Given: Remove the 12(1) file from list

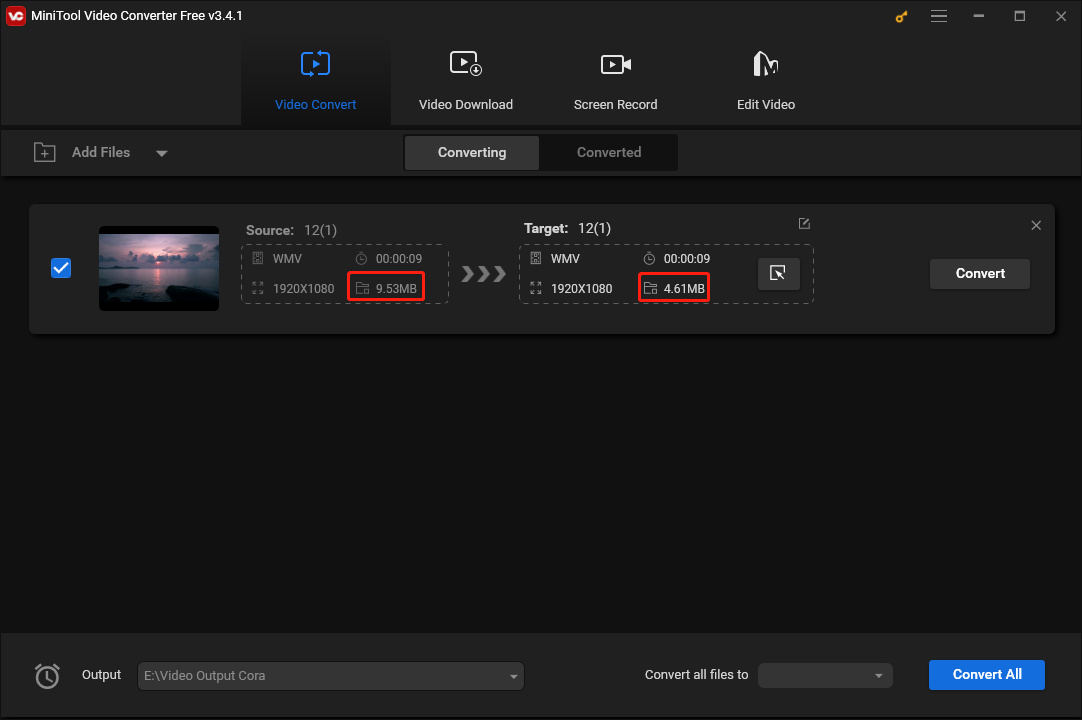Looking at the screenshot, I should pyautogui.click(x=1036, y=225).
